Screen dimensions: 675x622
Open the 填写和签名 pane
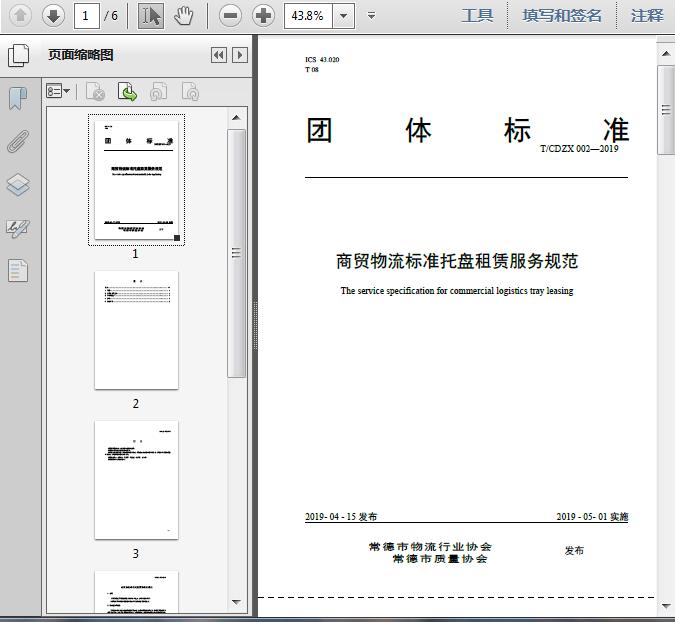(562, 16)
